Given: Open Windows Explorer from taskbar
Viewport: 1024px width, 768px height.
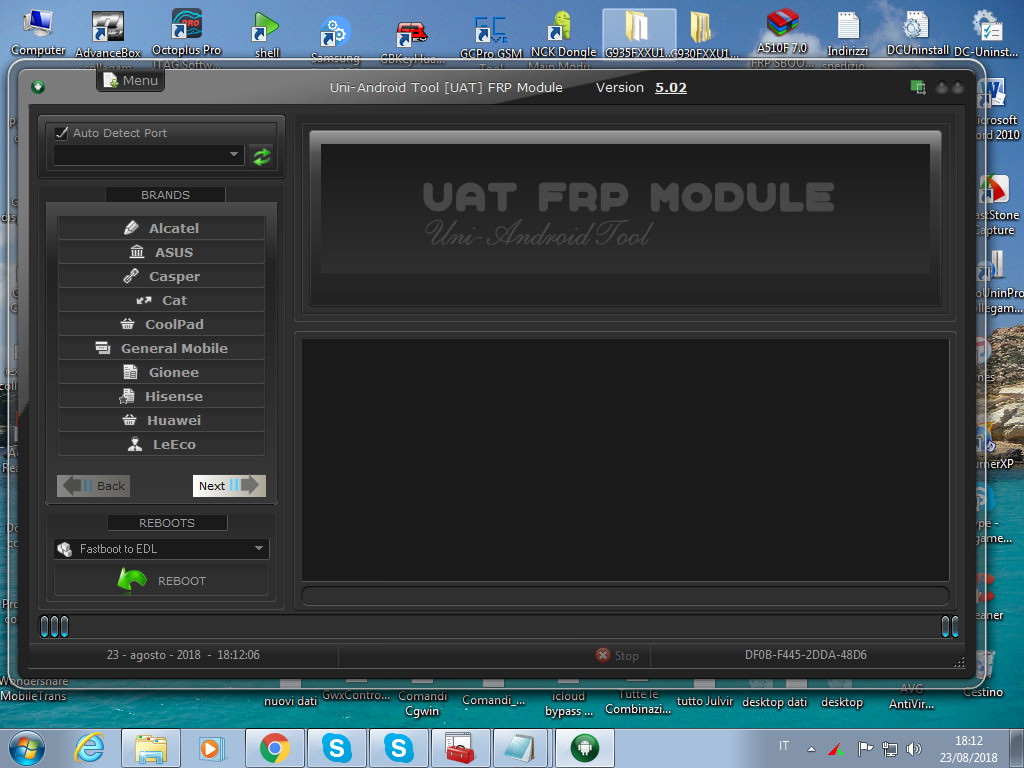Looking at the screenshot, I should coord(150,748).
